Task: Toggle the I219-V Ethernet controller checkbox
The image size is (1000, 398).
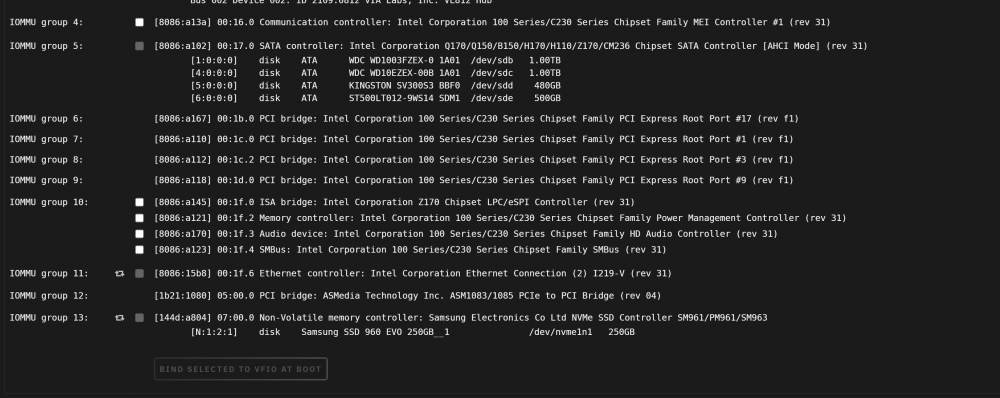Action: (x=139, y=274)
